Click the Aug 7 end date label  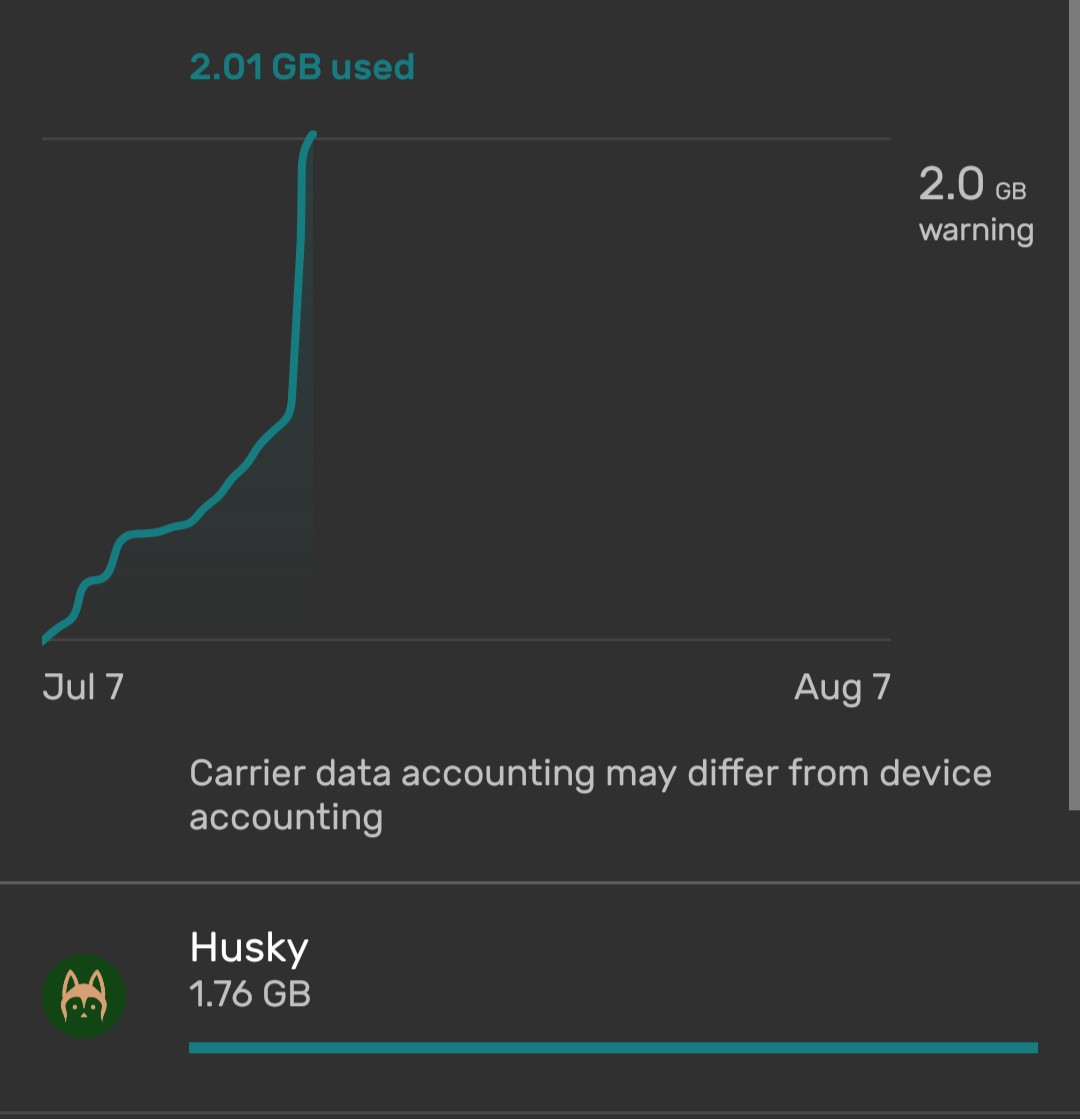[842, 687]
